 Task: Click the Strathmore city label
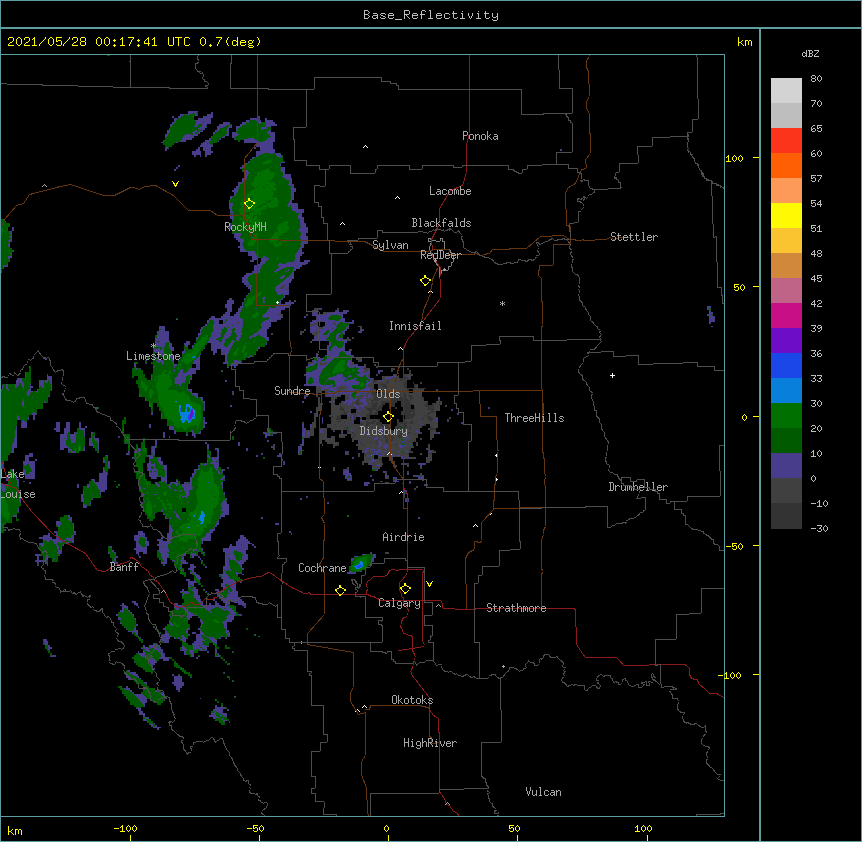(x=516, y=608)
